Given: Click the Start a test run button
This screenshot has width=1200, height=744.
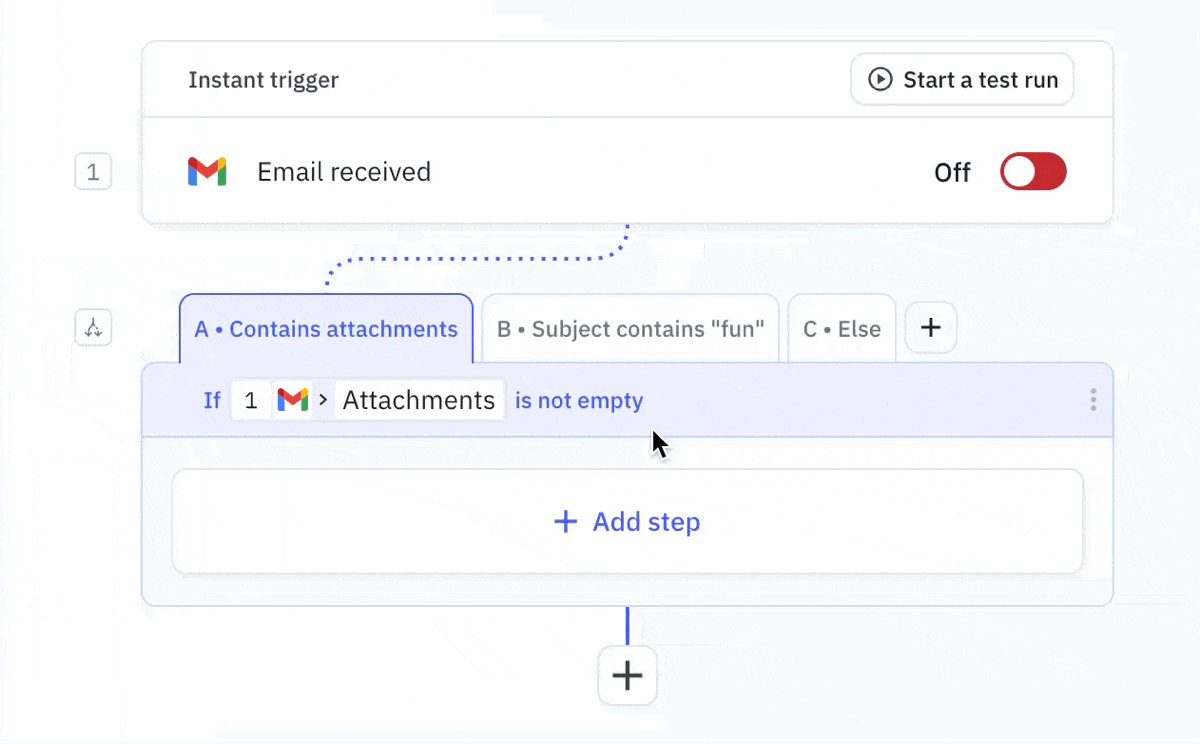Looking at the screenshot, I should [961, 79].
